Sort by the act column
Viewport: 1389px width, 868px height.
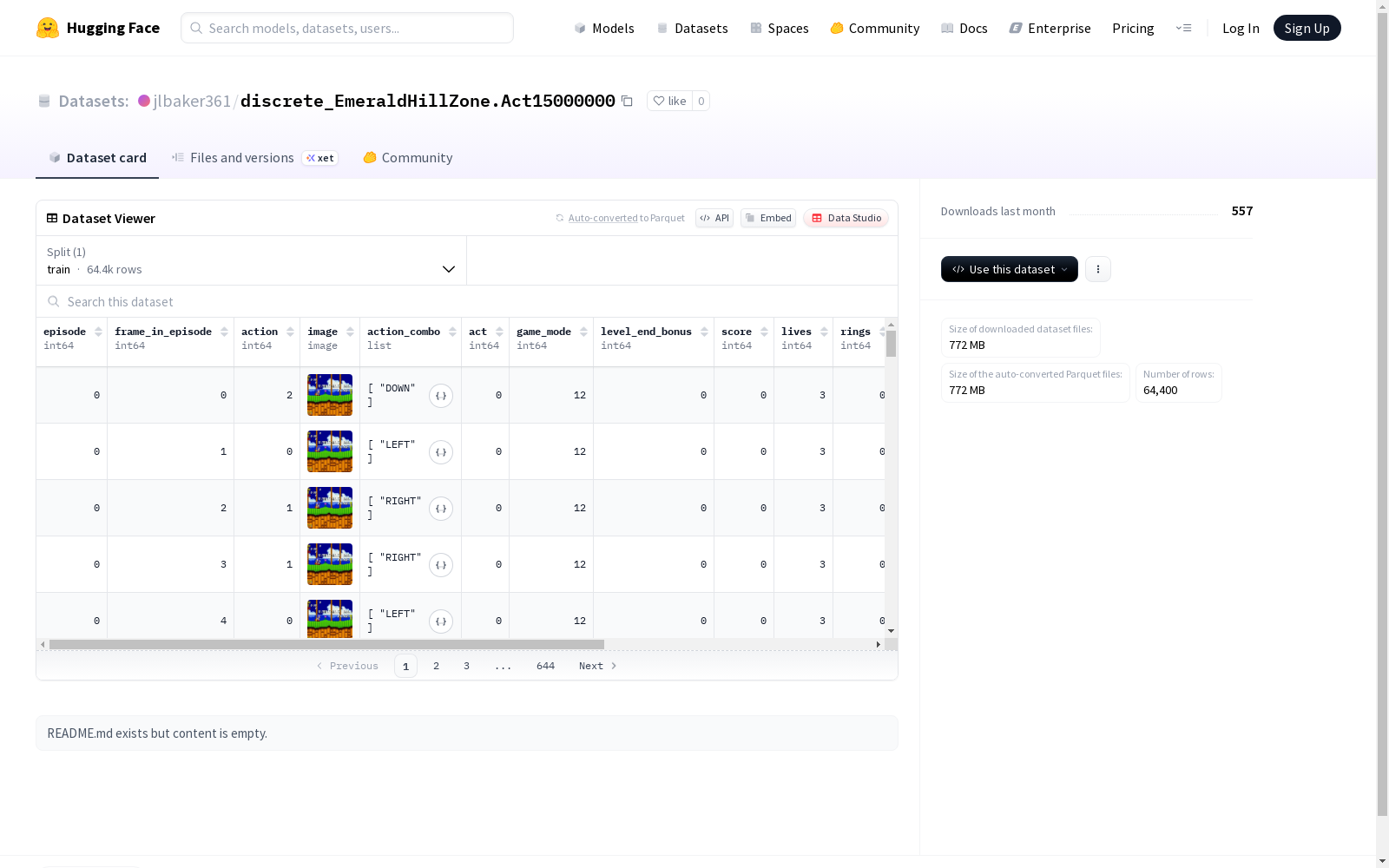point(499,332)
